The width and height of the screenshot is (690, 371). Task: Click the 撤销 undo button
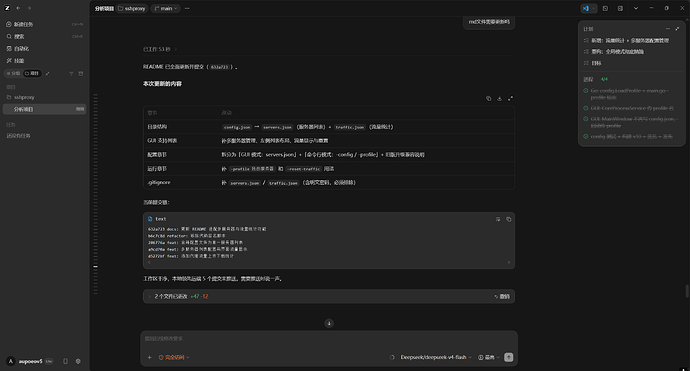[502, 297]
